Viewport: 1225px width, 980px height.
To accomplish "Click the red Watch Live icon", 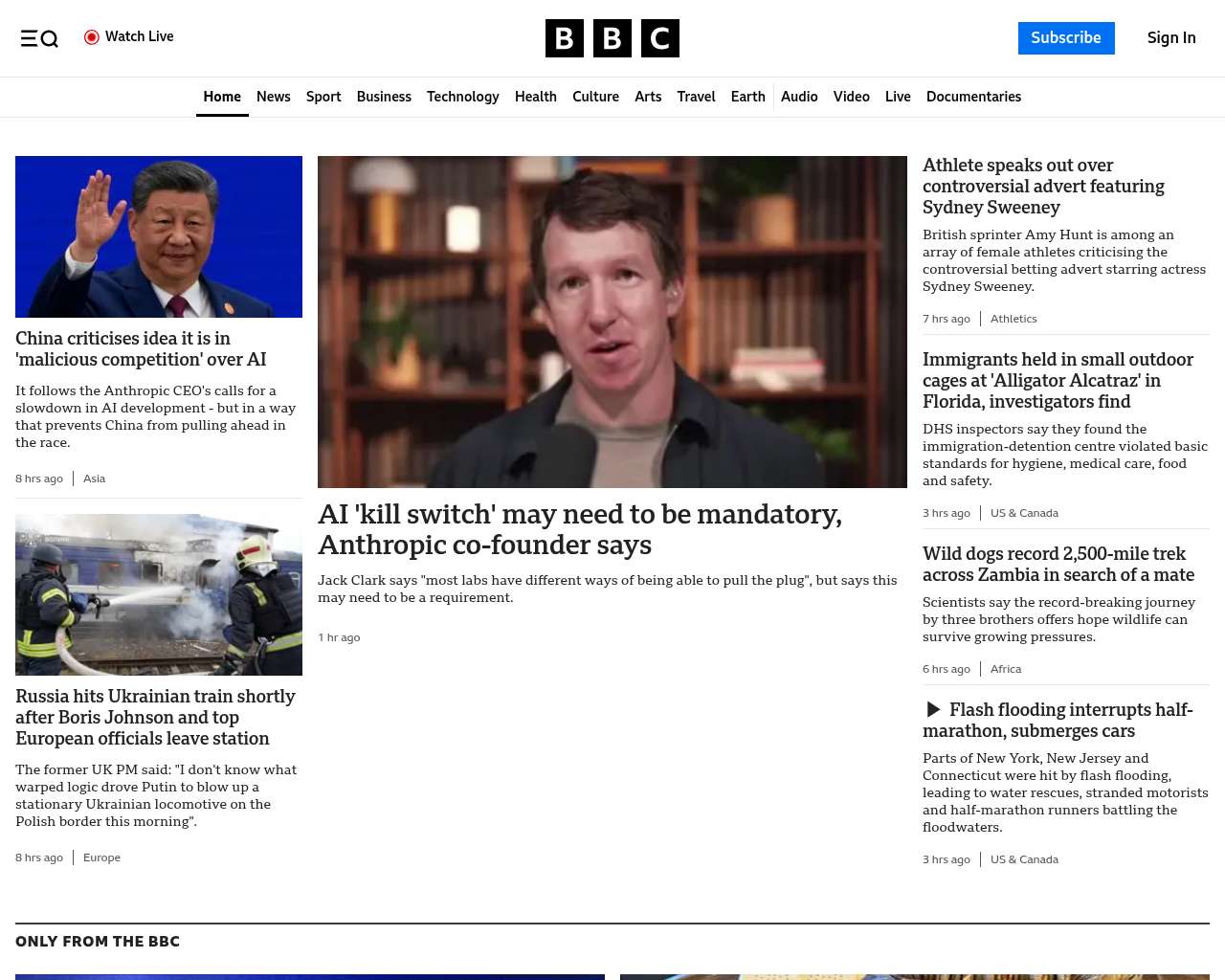I will pos(92,37).
